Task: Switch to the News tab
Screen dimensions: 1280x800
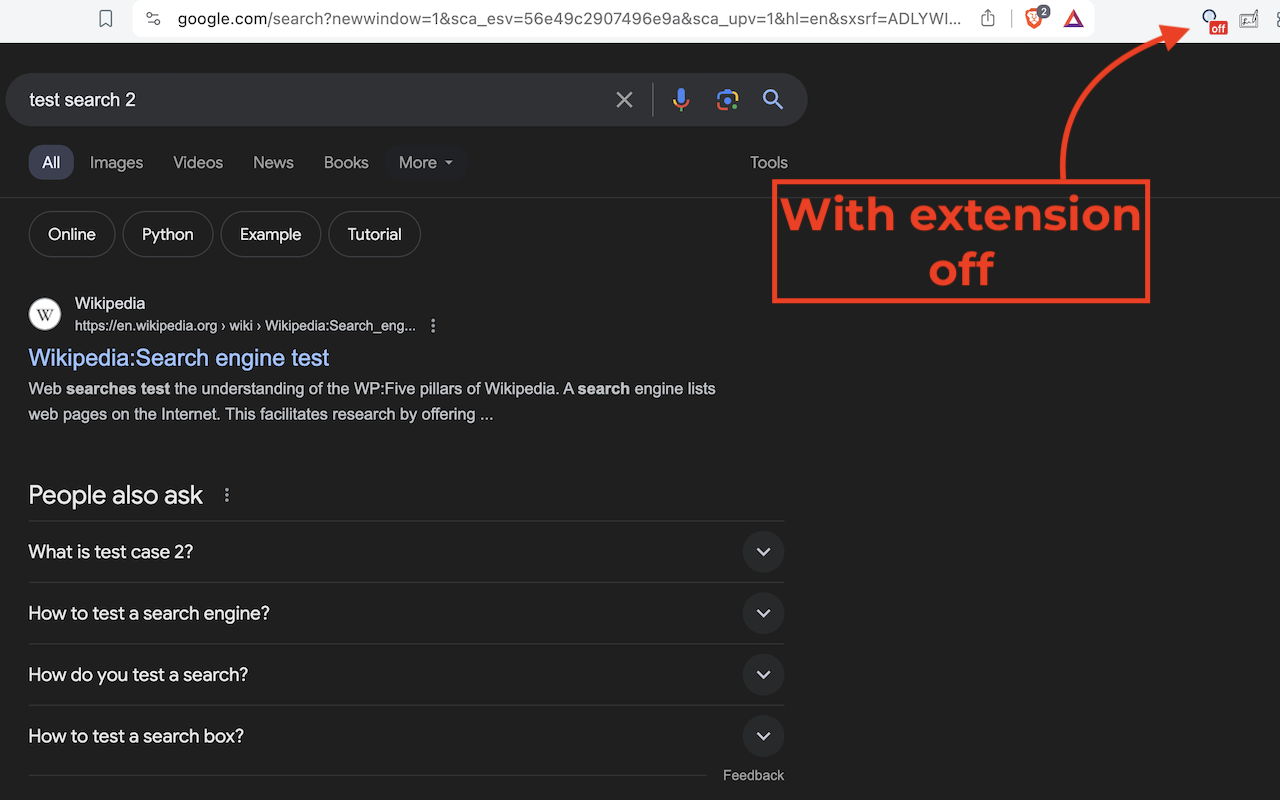Action: click(273, 163)
